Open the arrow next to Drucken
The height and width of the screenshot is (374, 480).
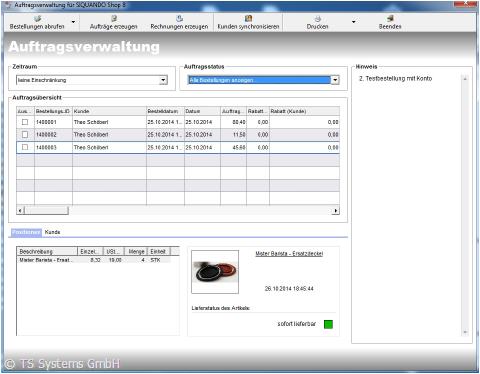click(x=354, y=22)
